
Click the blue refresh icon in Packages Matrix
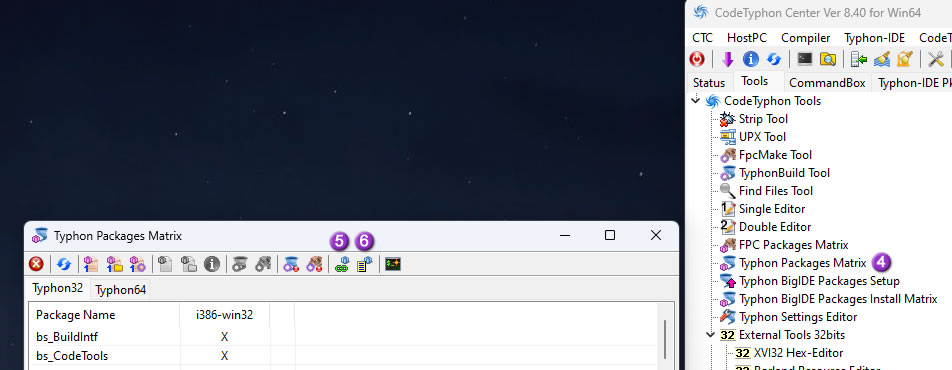(64, 264)
